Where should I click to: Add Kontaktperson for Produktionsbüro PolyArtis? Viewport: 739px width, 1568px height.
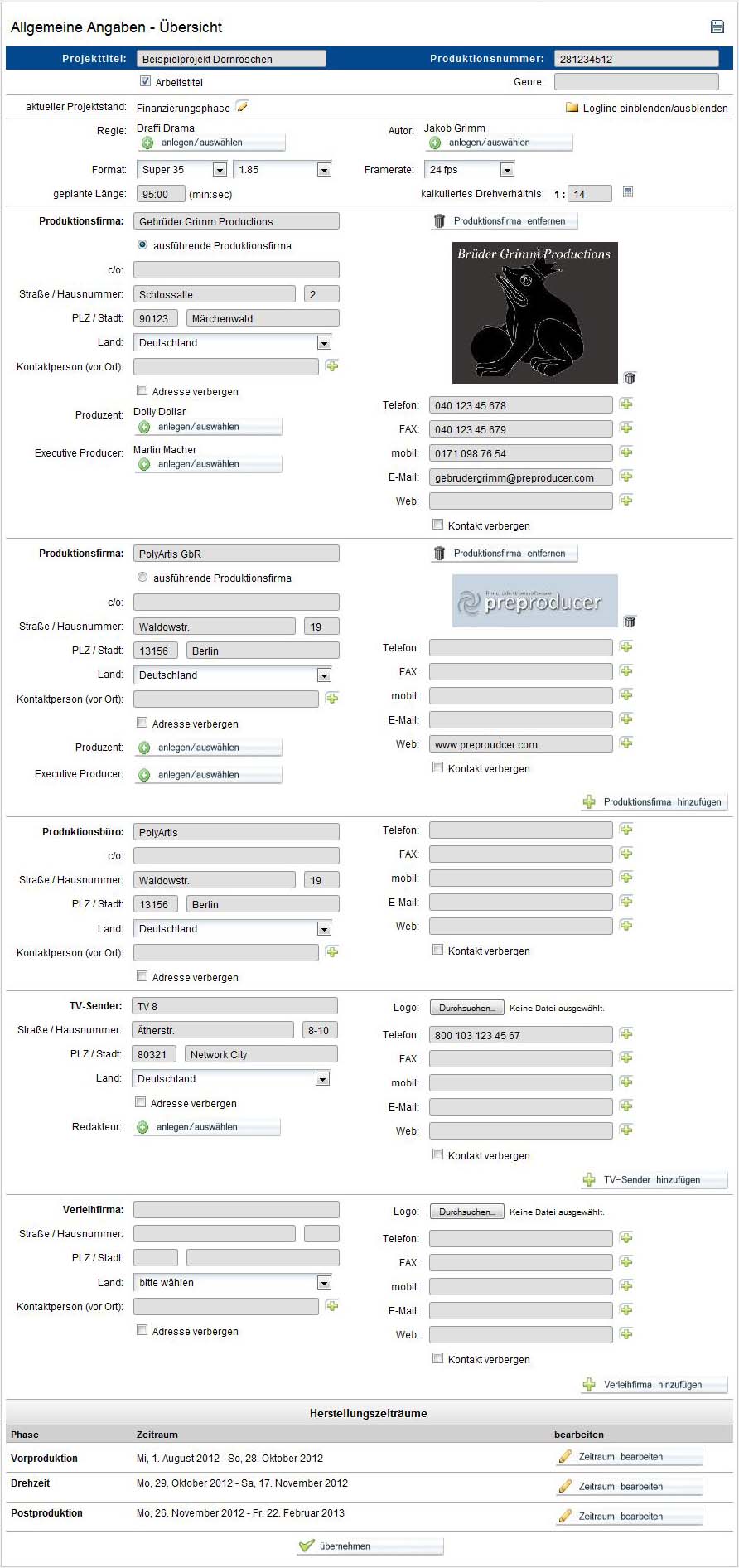pos(332,952)
